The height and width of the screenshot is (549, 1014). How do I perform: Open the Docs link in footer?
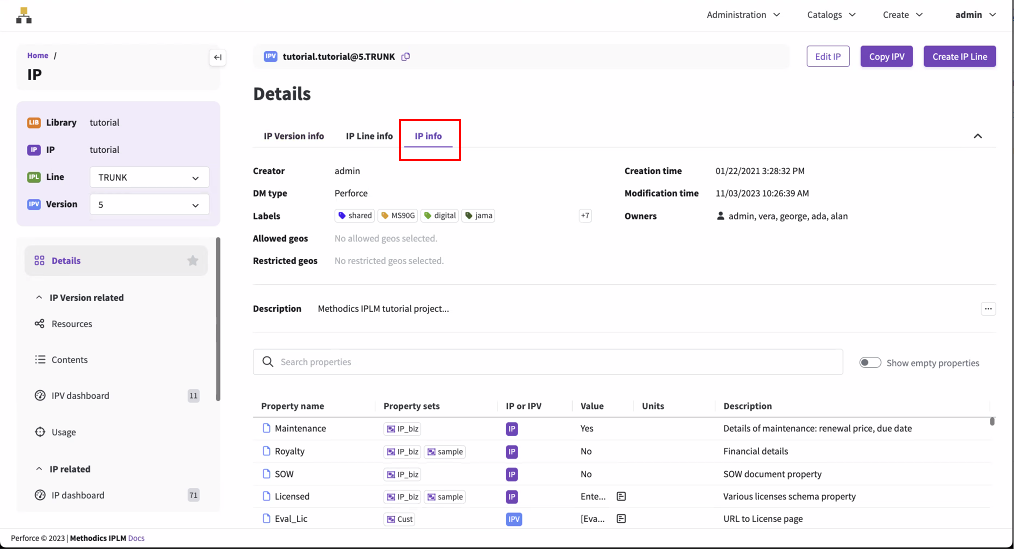pyautogui.click(x=136, y=538)
